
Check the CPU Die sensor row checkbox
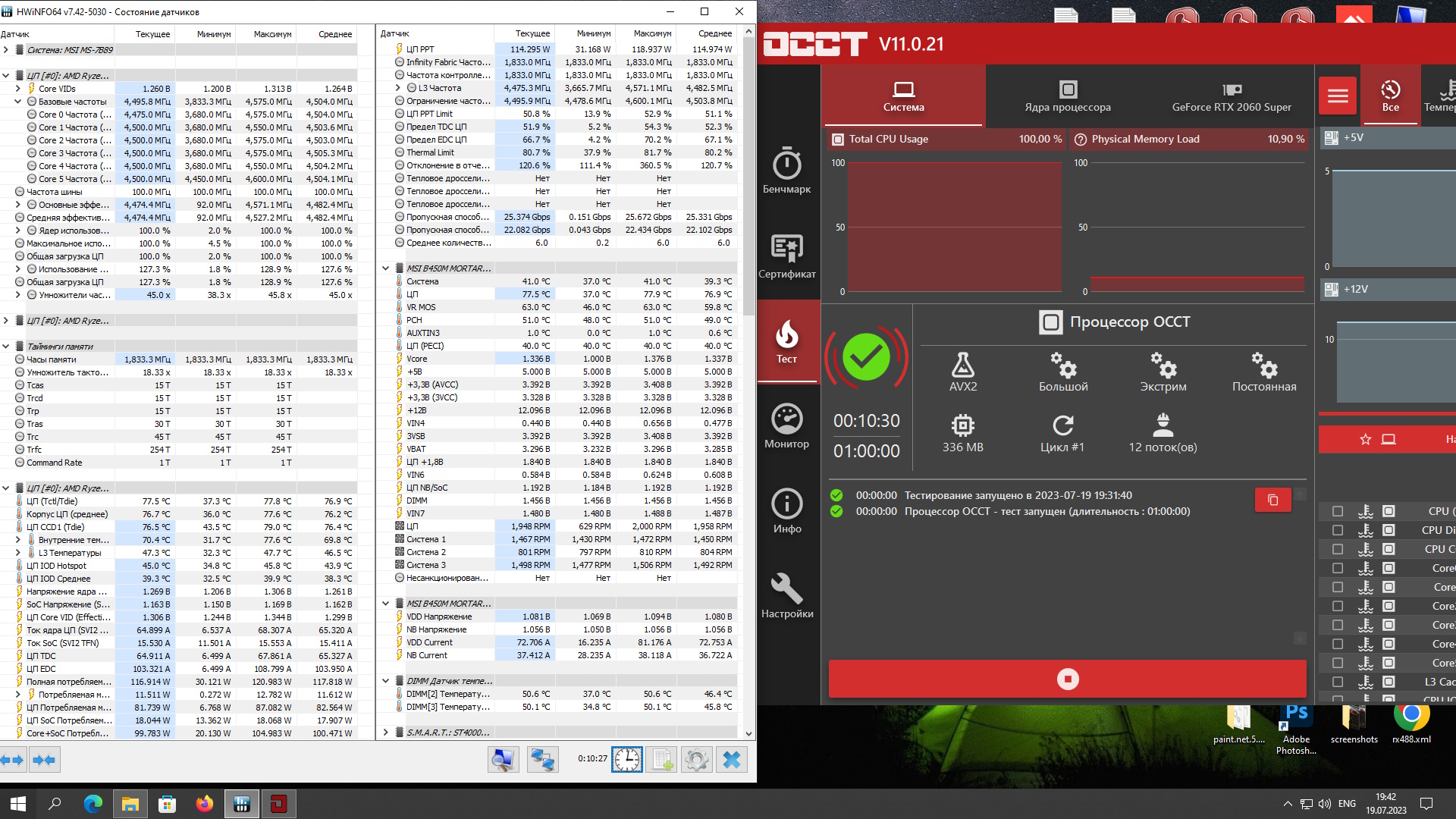tap(1338, 530)
